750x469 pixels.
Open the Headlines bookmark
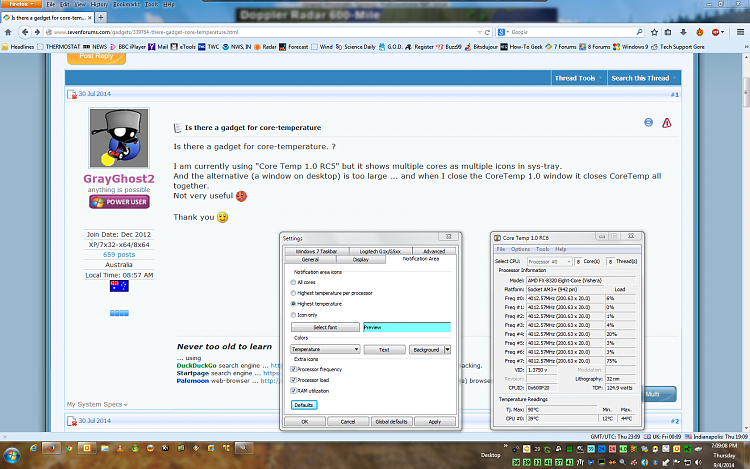point(18,47)
